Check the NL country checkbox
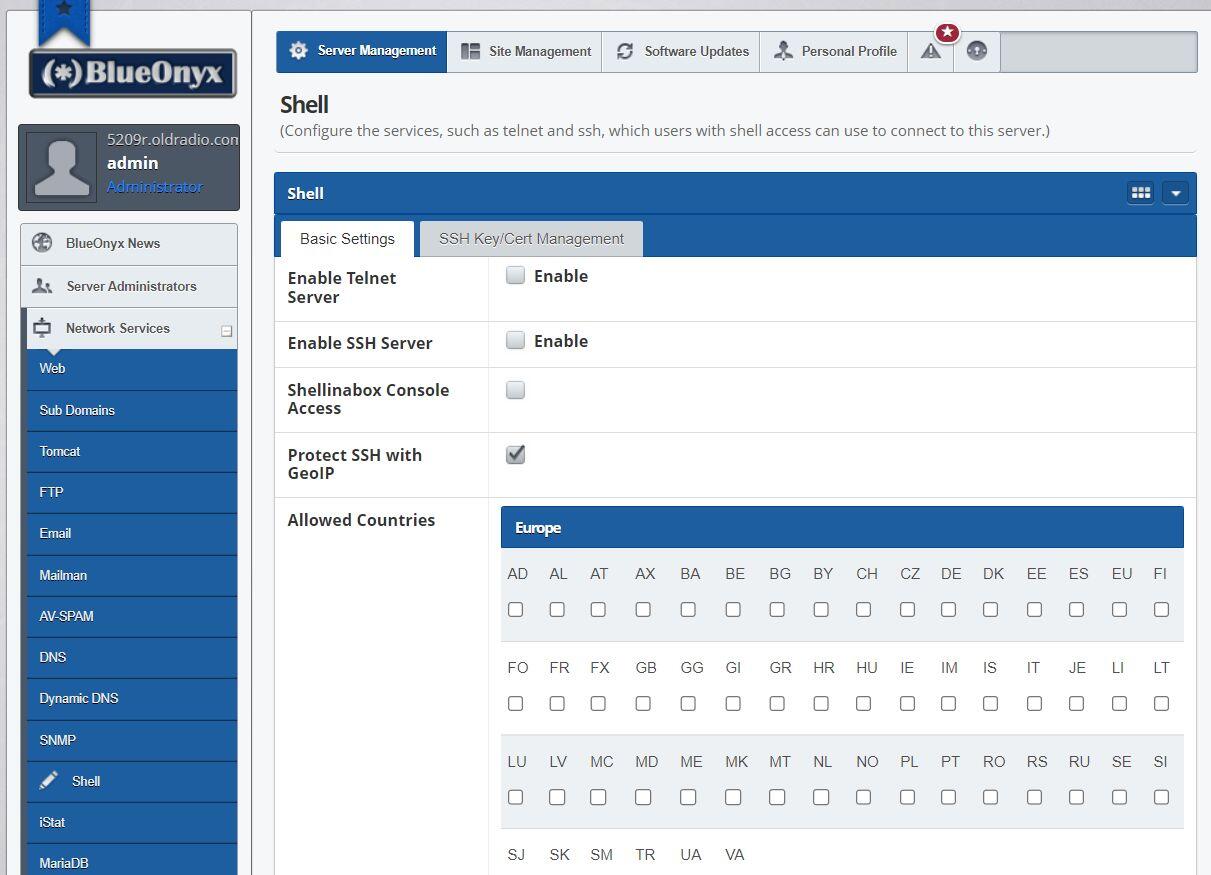 coord(821,797)
